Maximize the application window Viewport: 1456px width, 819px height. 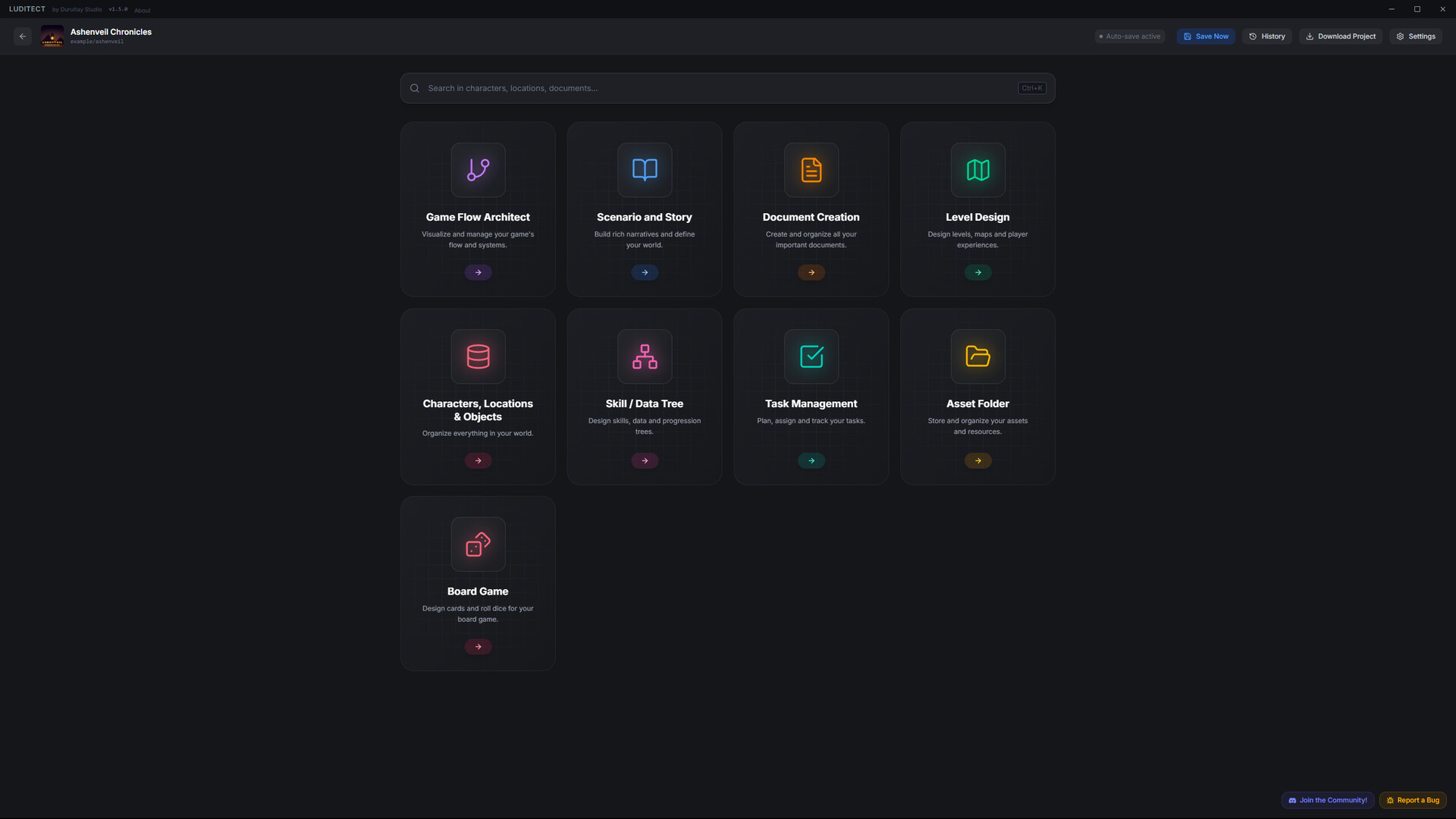1417,9
